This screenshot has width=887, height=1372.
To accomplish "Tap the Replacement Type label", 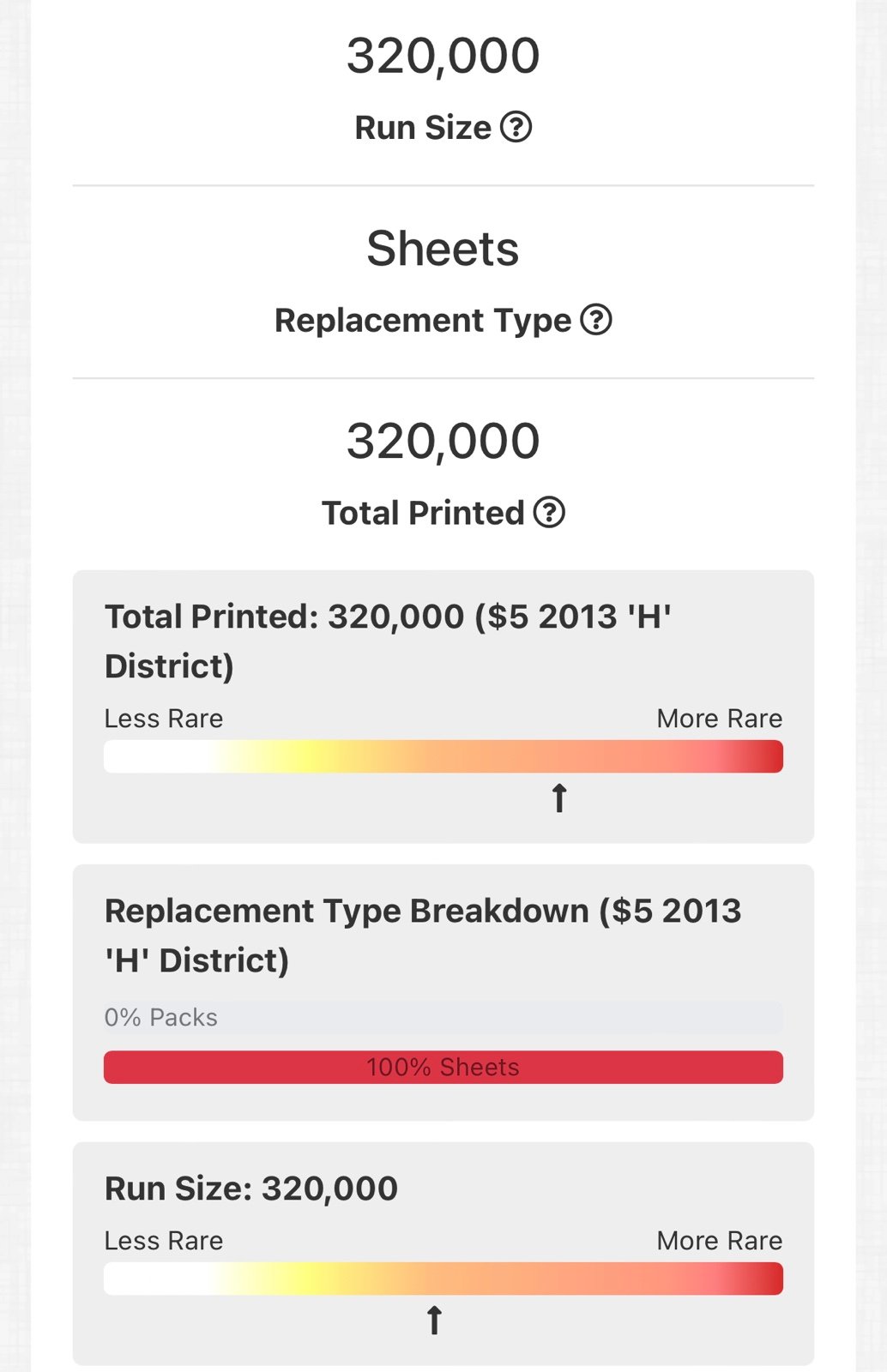I will tap(423, 321).
